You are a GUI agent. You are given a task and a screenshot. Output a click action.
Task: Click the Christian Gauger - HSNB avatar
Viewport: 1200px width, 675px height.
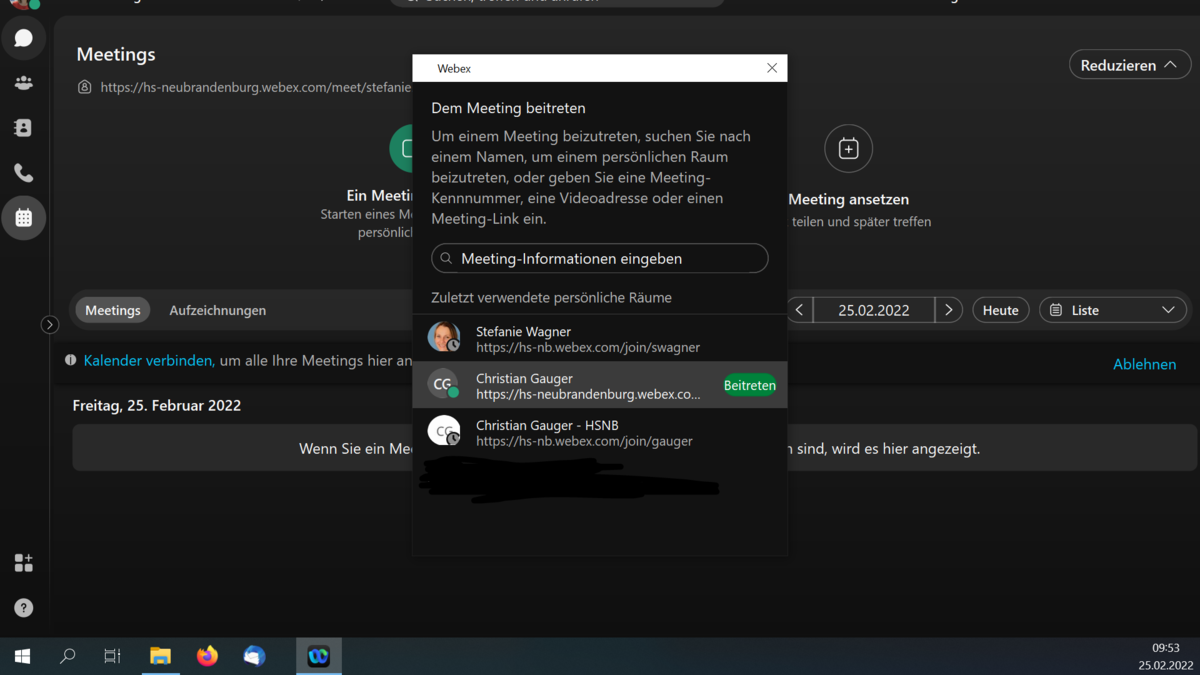click(x=443, y=431)
